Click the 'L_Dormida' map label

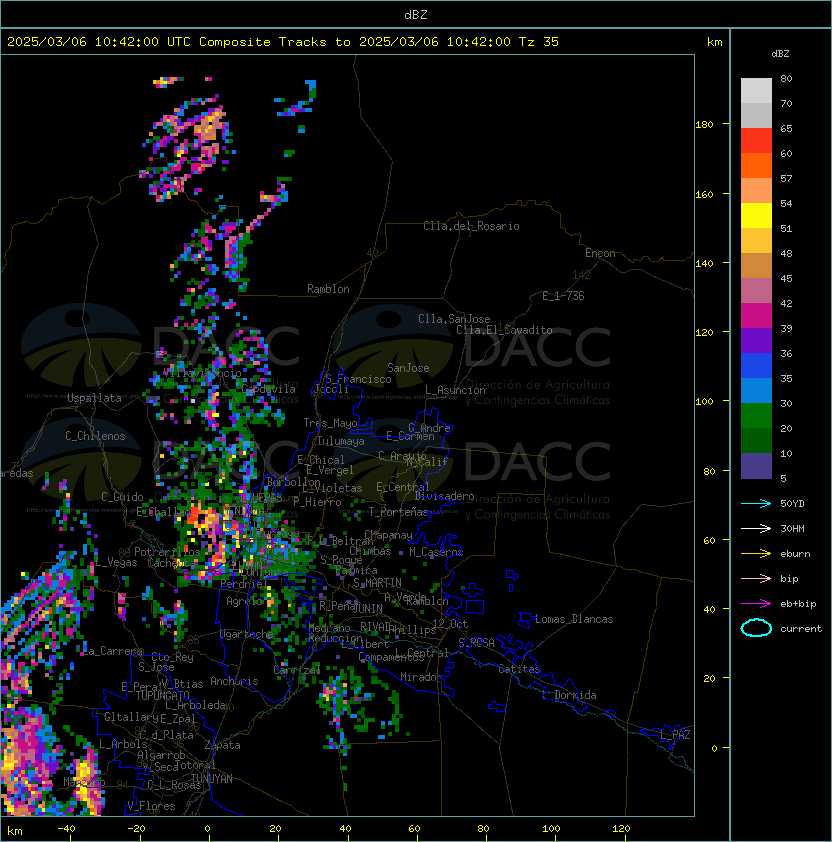pyautogui.click(x=569, y=695)
